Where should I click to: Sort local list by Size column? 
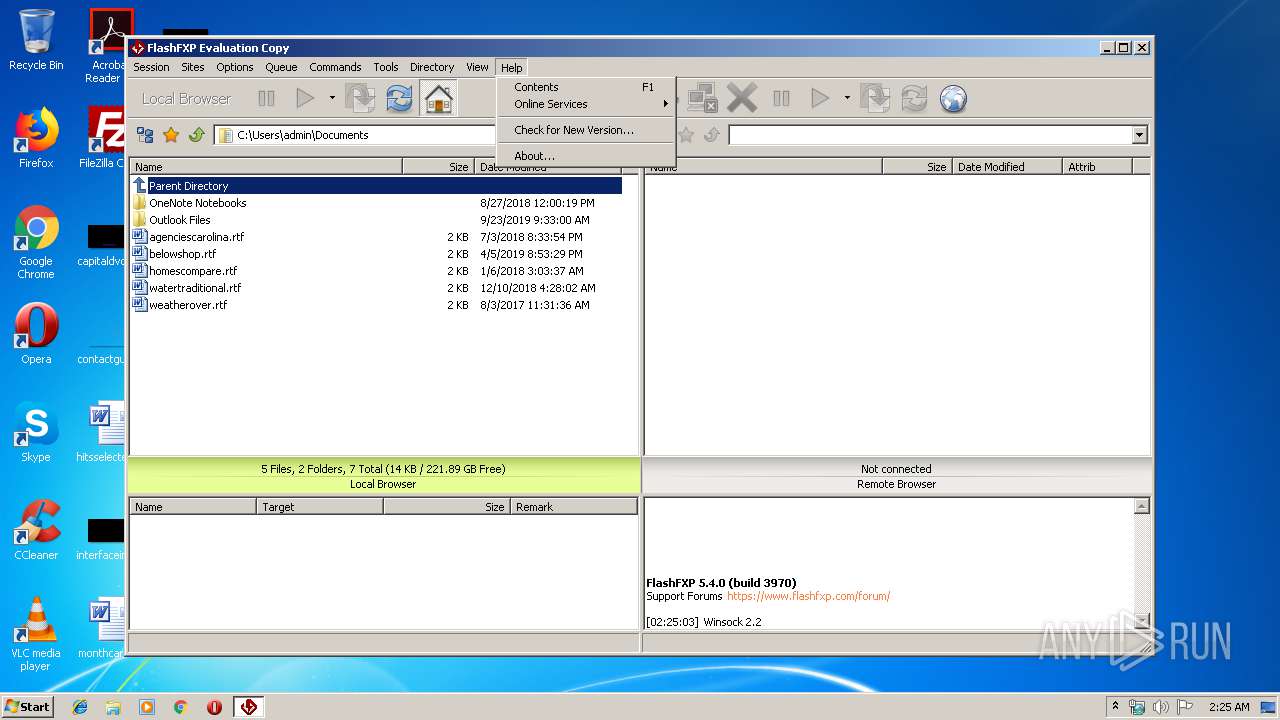click(437, 167)
